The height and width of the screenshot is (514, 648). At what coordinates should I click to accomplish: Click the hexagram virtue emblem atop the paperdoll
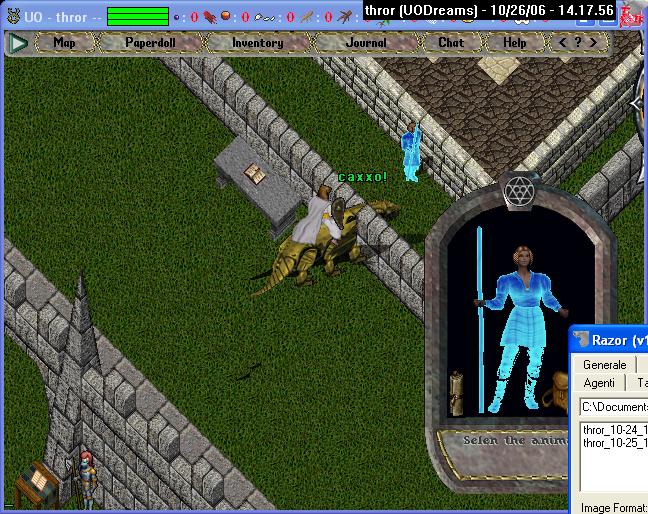pos(519,192)
